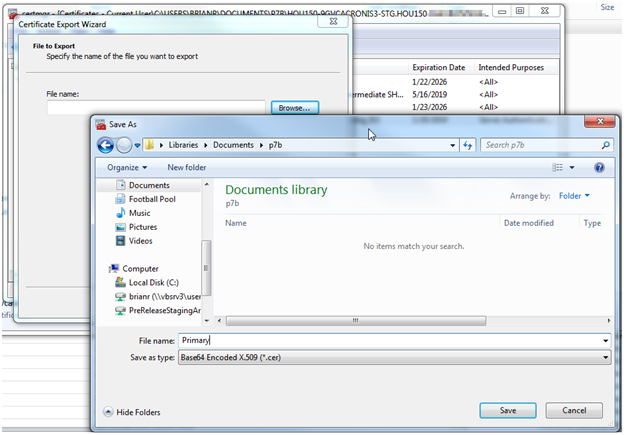Click the Save As title bar icon
Screen dimensions: 624x435
tap(101, 125)
